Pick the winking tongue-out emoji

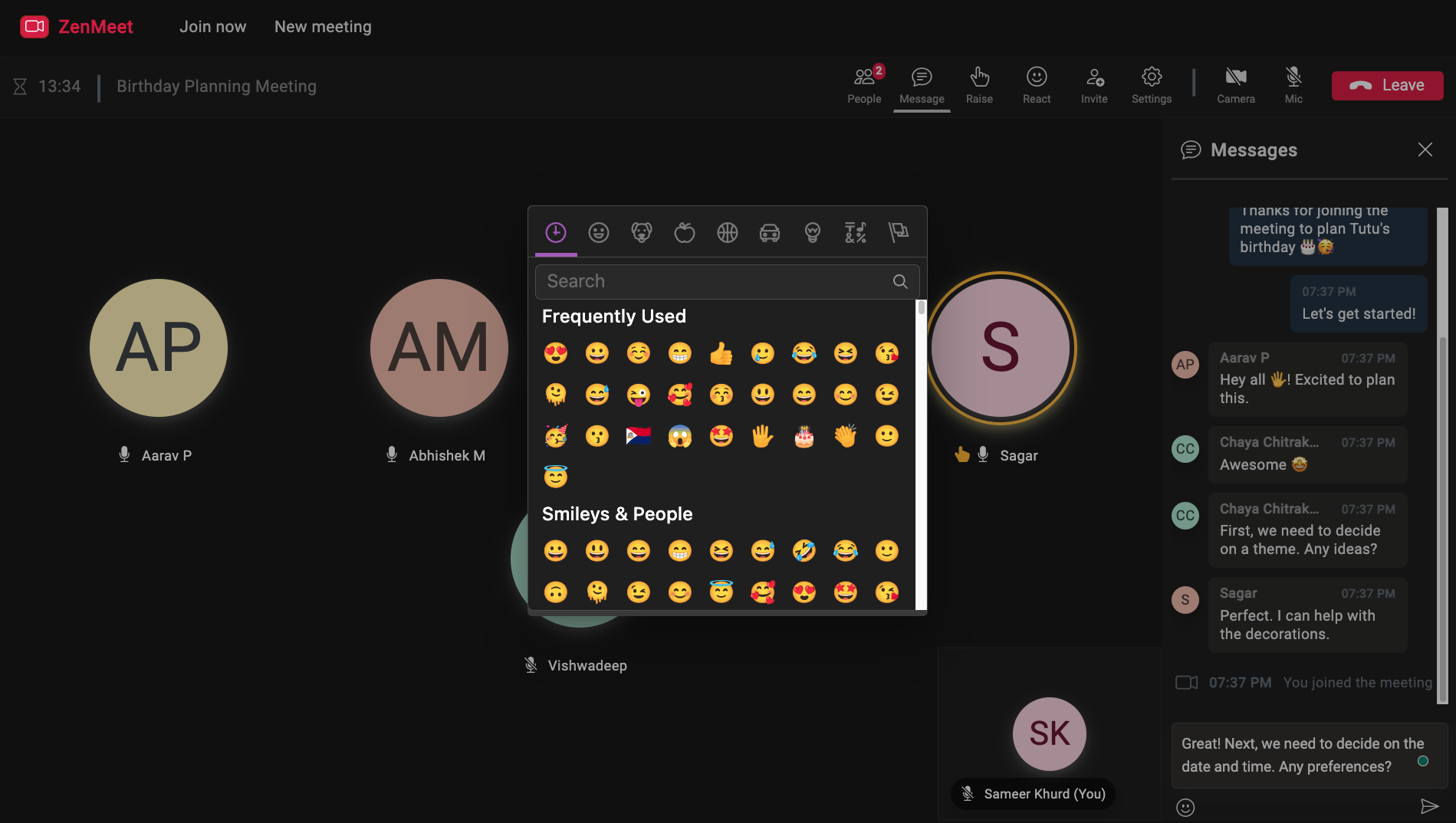639,395
